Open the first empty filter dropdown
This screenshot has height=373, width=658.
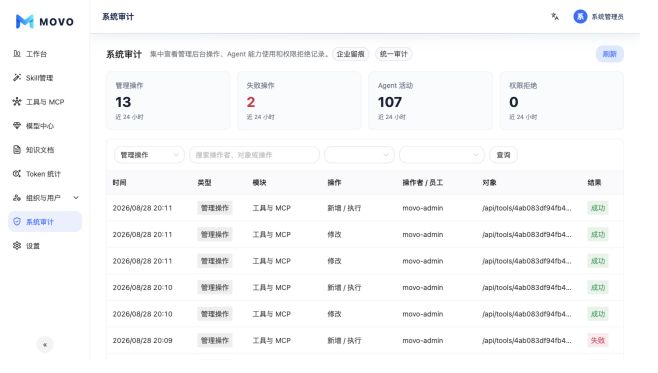tap(359, 155)
